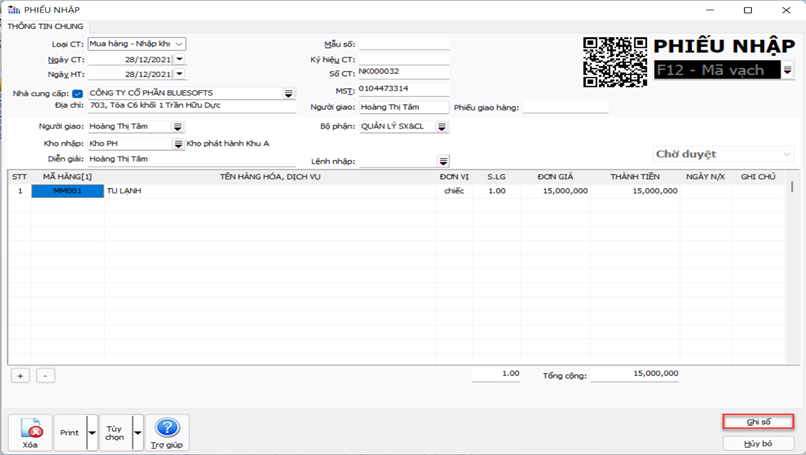
Task: Expand the Tùy chọn dropdown arrow
Action: (x=138, y=433)
